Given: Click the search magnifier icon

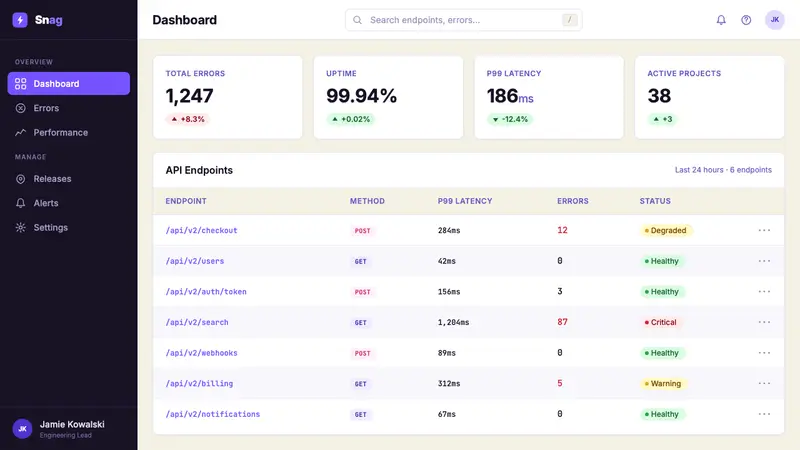Looking at the screenshot, I should tap(358, 20).
